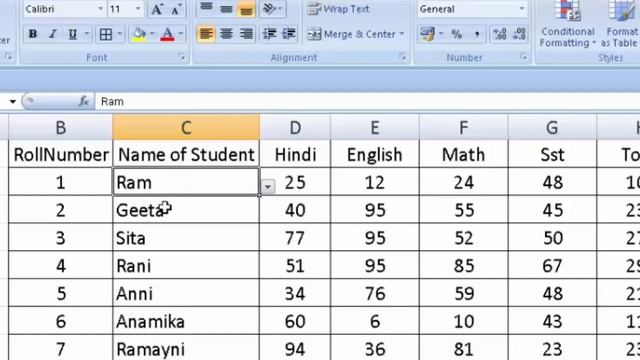Screen dimensions: 640x360
Task: Open the Font dialog launcher
Action: pos(182,58)
